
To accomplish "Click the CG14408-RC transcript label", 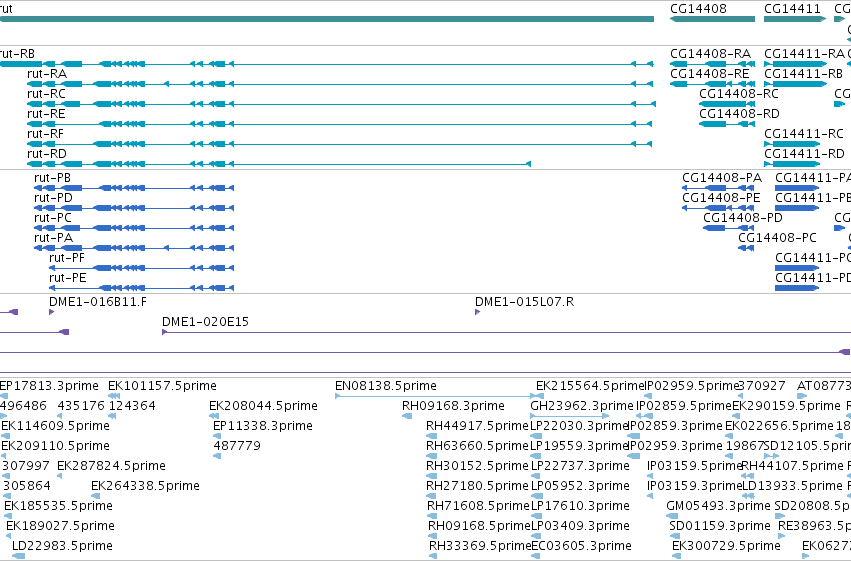I will point(739,94).
